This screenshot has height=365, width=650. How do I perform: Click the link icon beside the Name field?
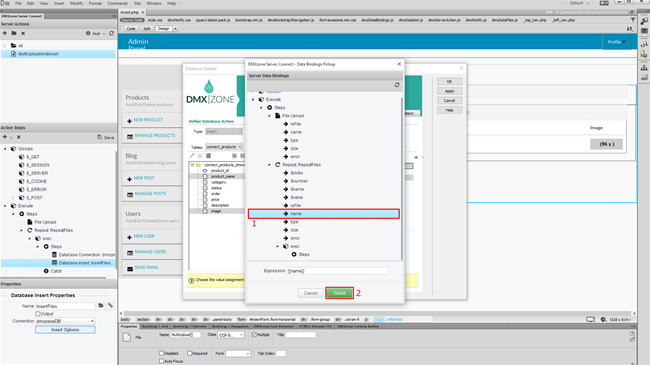point(110,306)
